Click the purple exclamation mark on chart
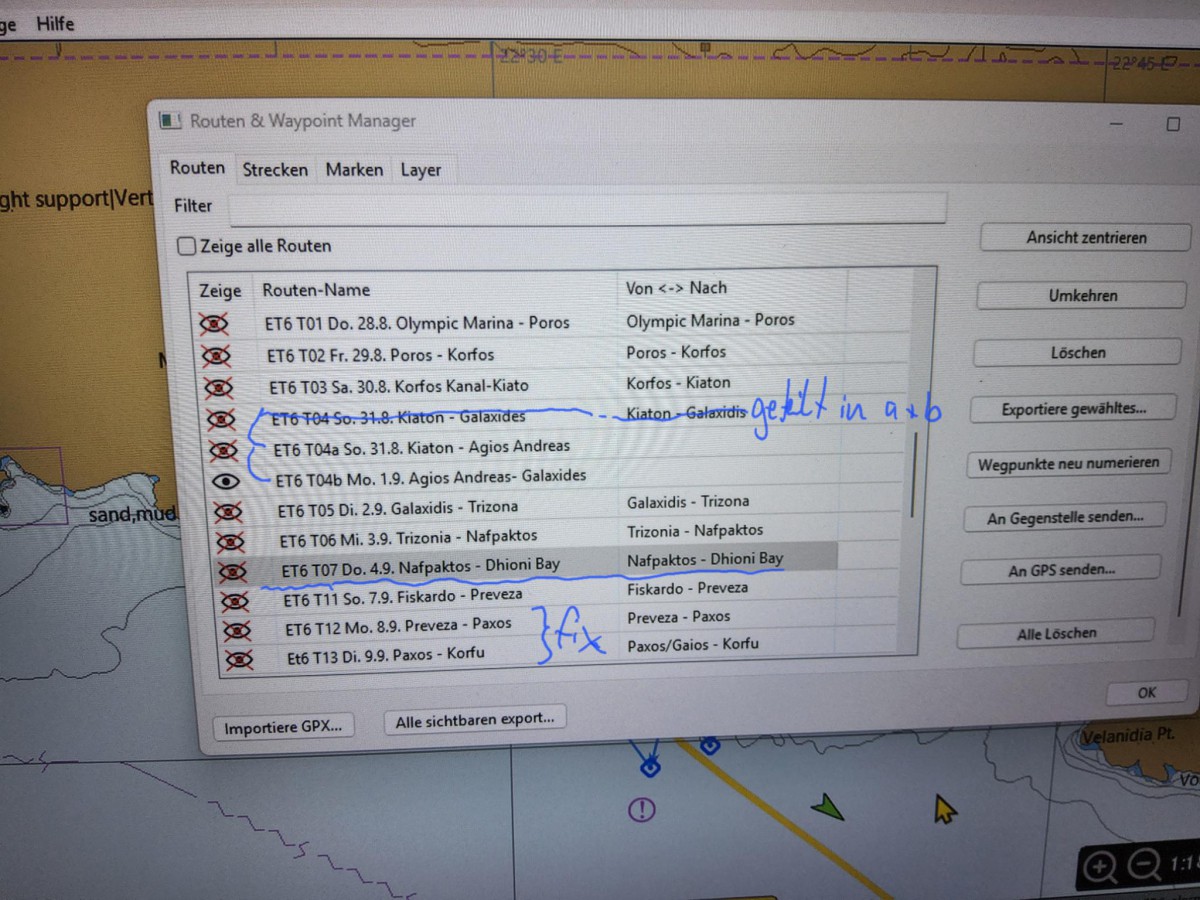 [x=640, y=808]
